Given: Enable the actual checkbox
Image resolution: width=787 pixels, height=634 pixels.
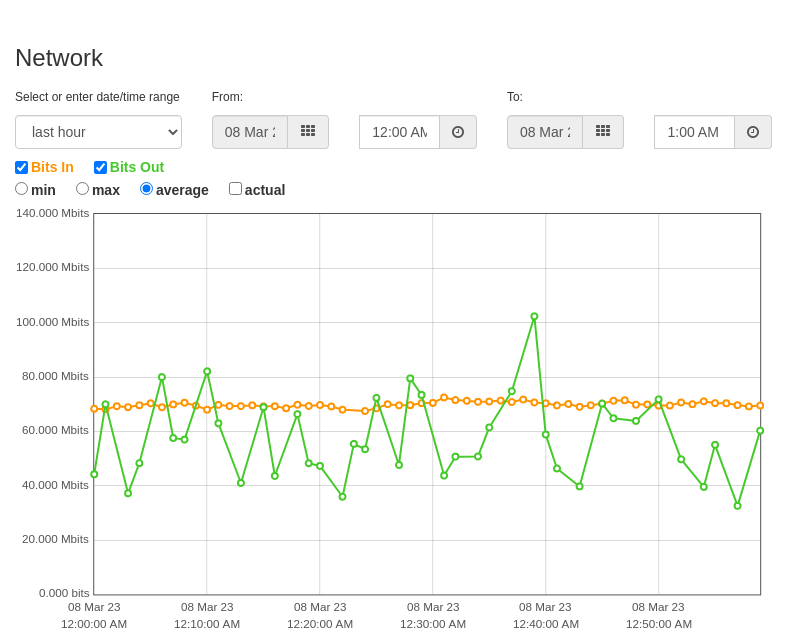Looking at the screenshot, I should [235, 189].
